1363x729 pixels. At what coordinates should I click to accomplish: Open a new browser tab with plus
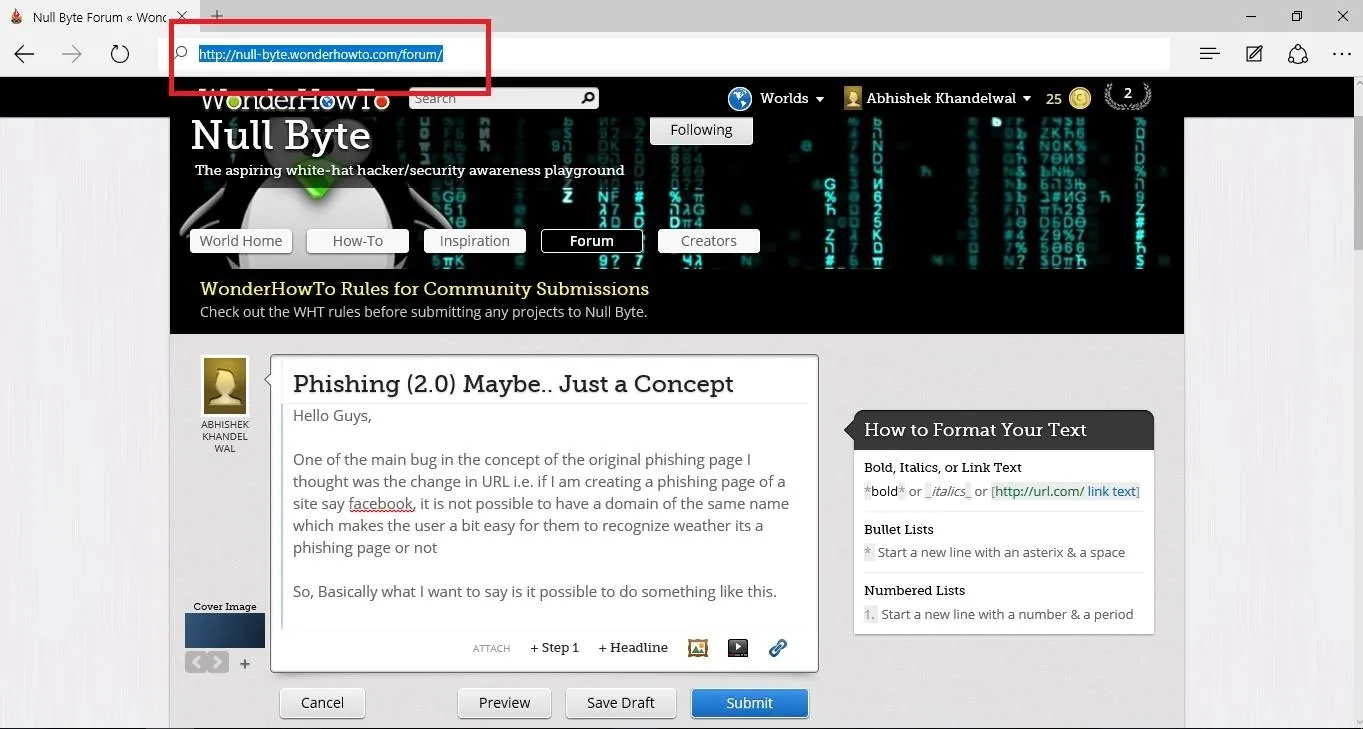point(216,16)
